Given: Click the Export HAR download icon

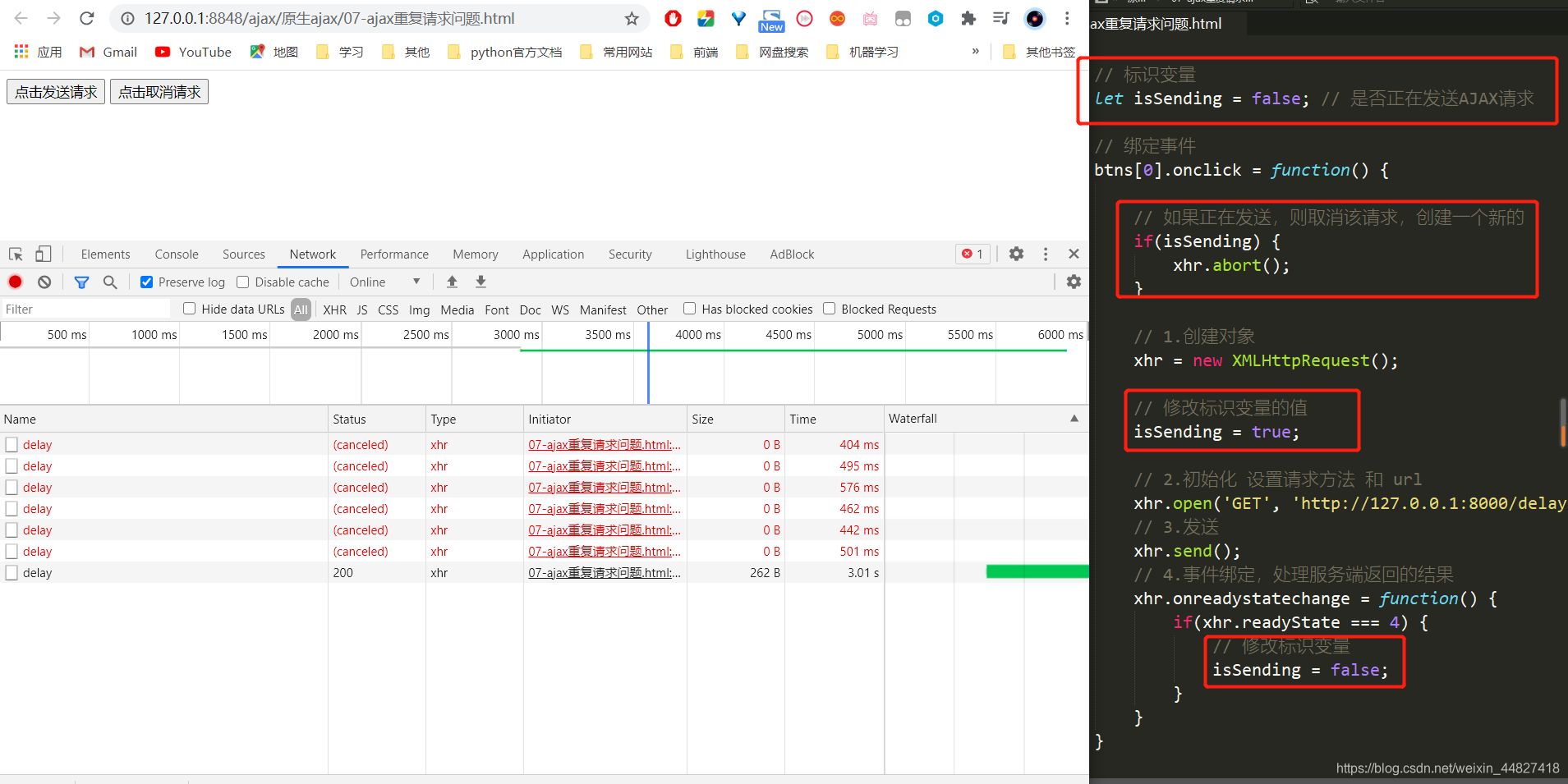Looking at the screenshot, I should (481, 282).
